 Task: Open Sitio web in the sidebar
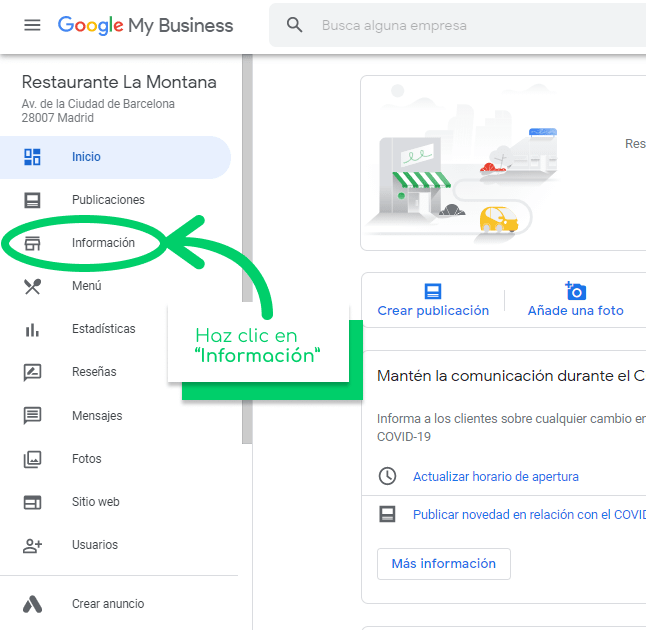pyautogui.click(x=96, y=501)
